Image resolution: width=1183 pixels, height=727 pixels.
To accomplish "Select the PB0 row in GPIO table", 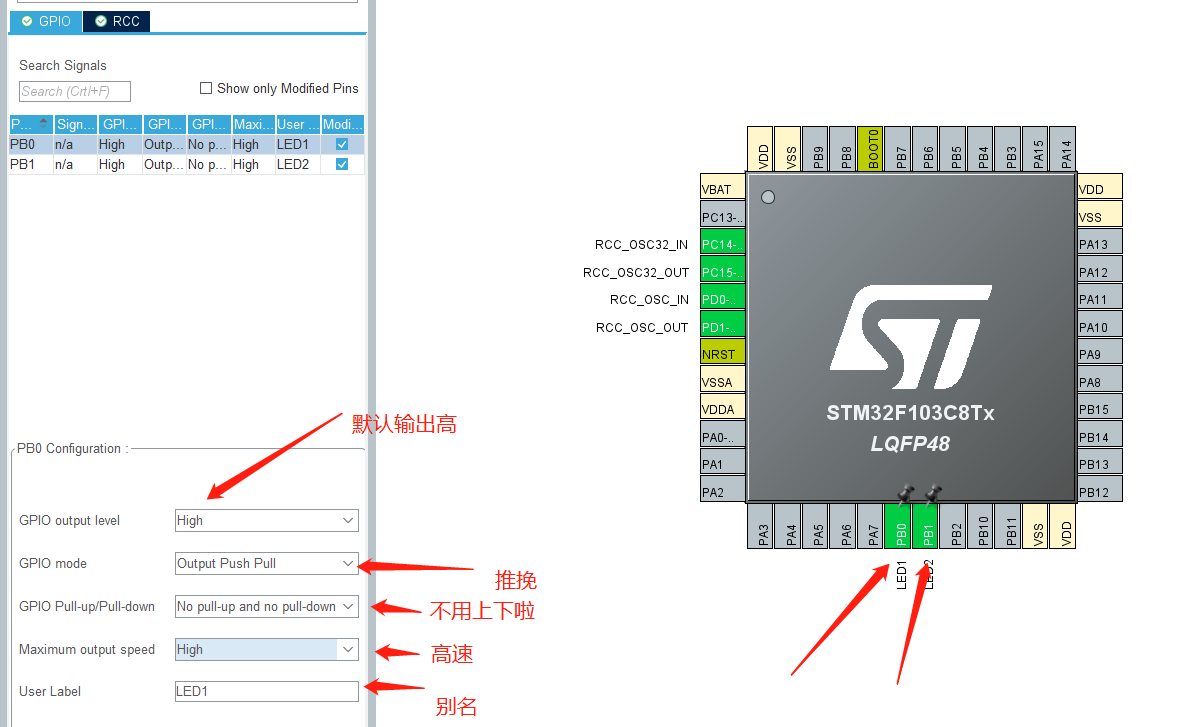I will pos(186,144).
